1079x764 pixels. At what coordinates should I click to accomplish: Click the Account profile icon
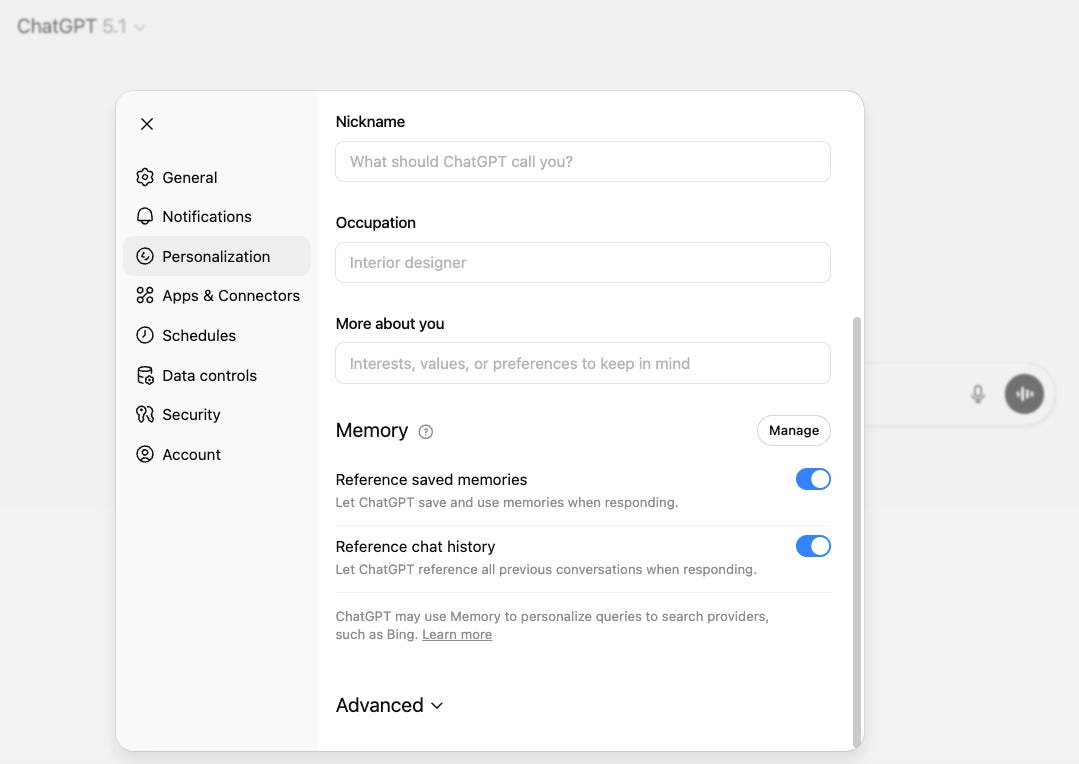point(145,454)
